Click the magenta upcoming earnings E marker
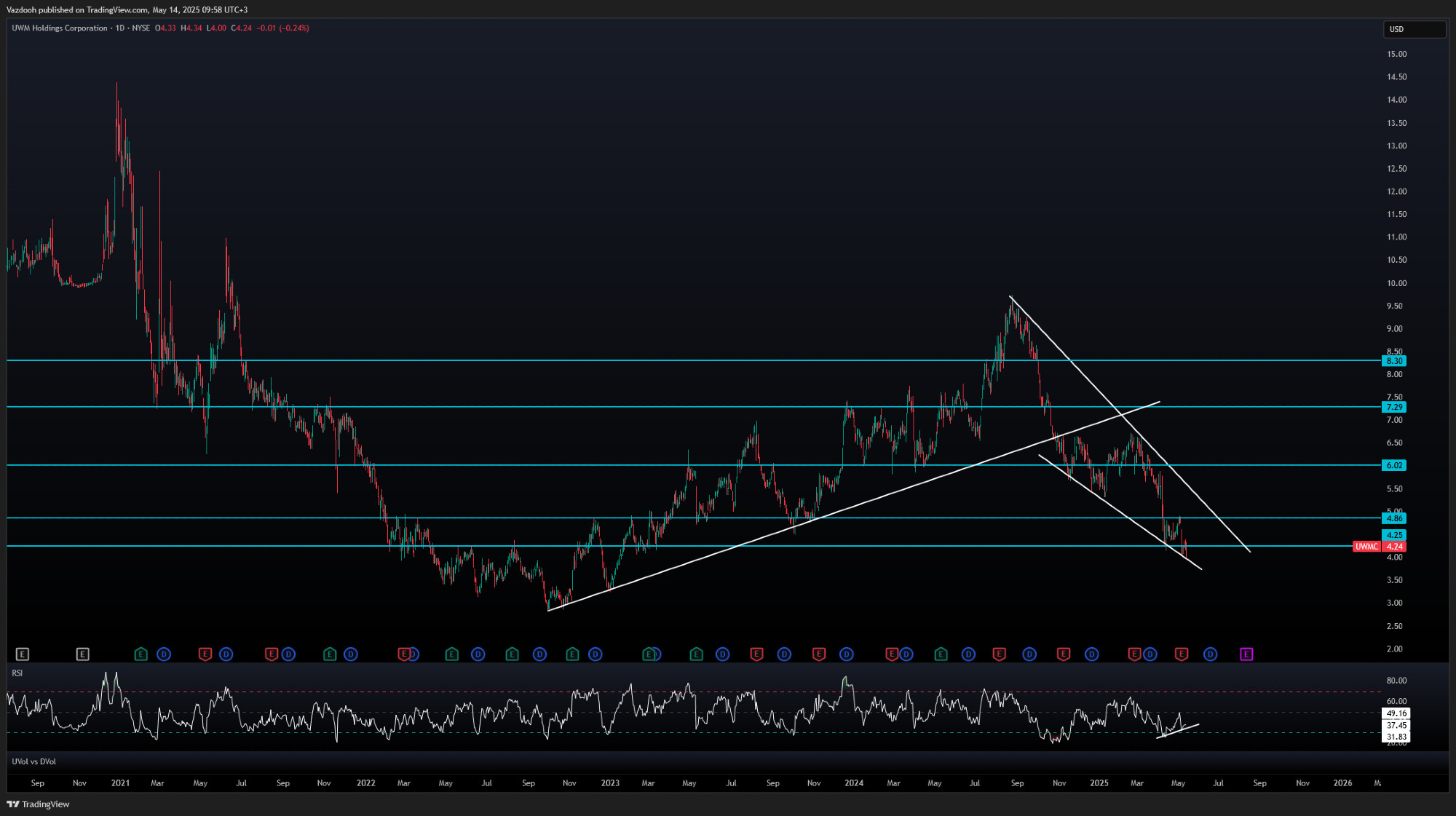 click(1246, 654)
